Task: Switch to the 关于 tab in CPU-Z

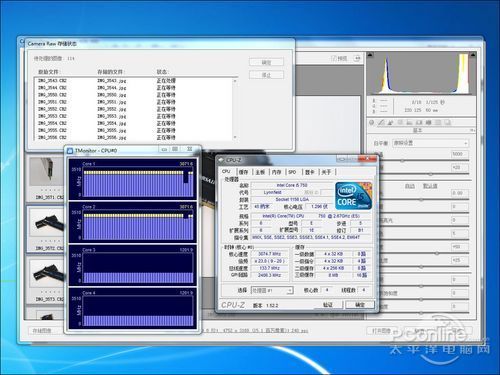Action: [326, 172]
